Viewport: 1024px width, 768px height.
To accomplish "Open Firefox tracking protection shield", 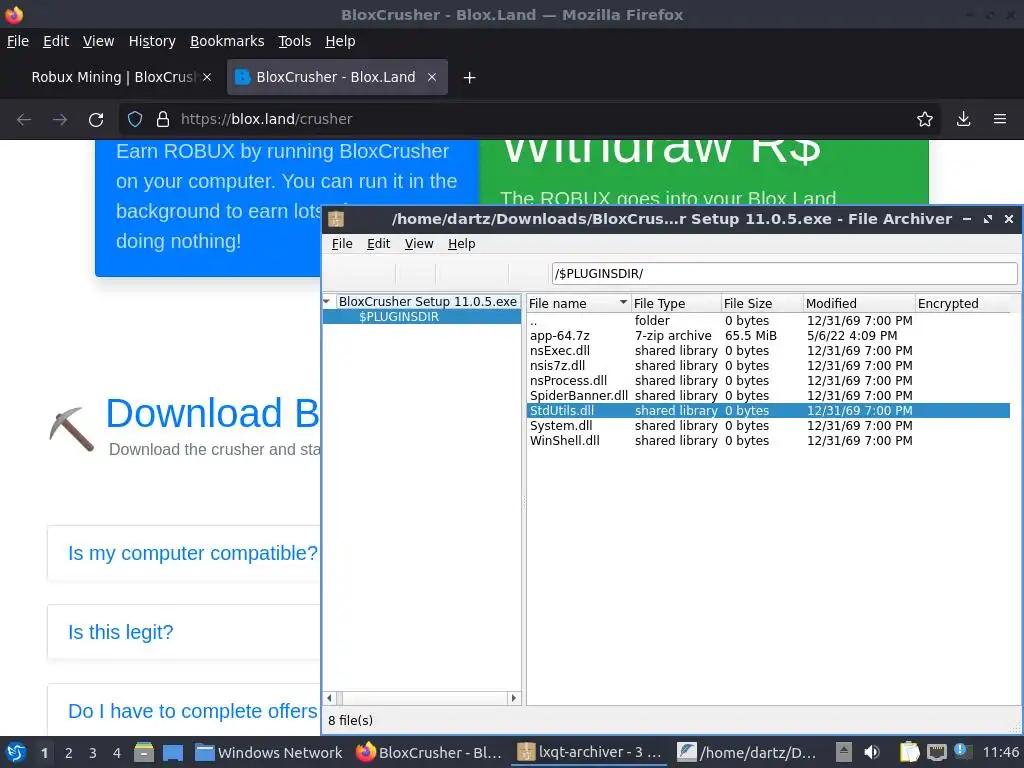I will [135, 119].
